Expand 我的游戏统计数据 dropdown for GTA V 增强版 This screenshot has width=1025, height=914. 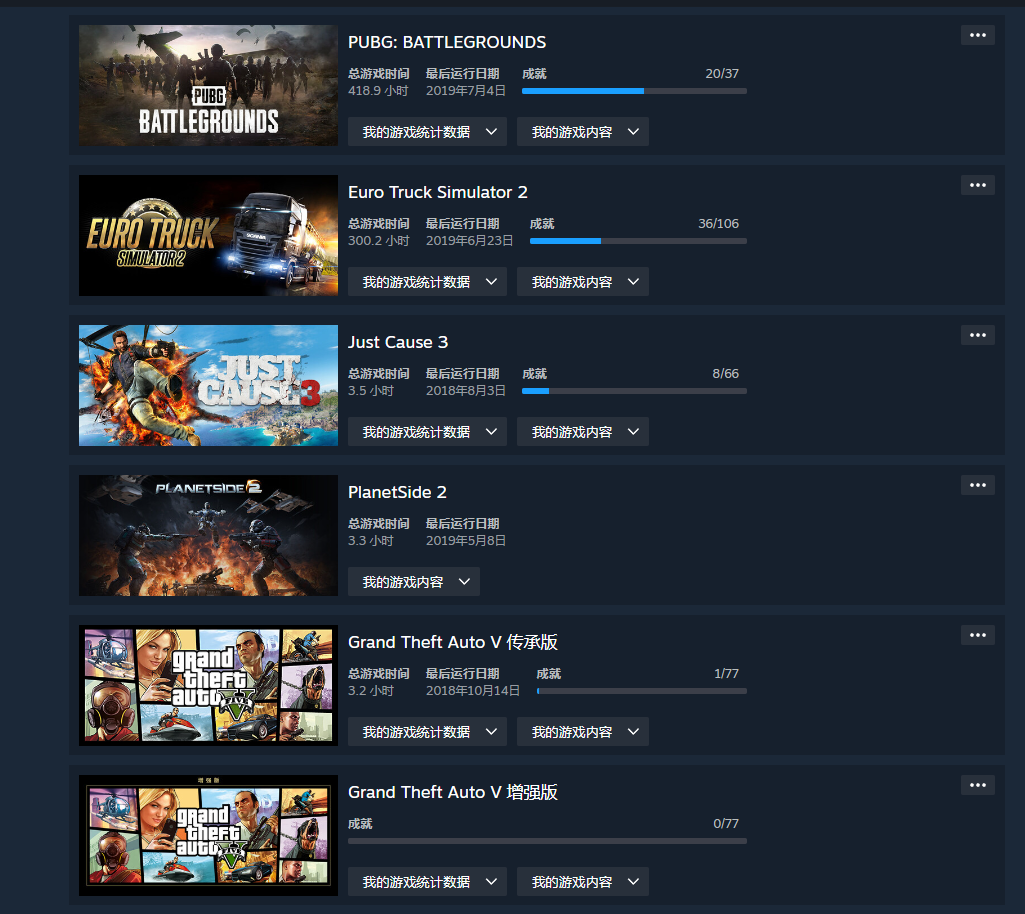pyautogui.click(x=427, y=882)
